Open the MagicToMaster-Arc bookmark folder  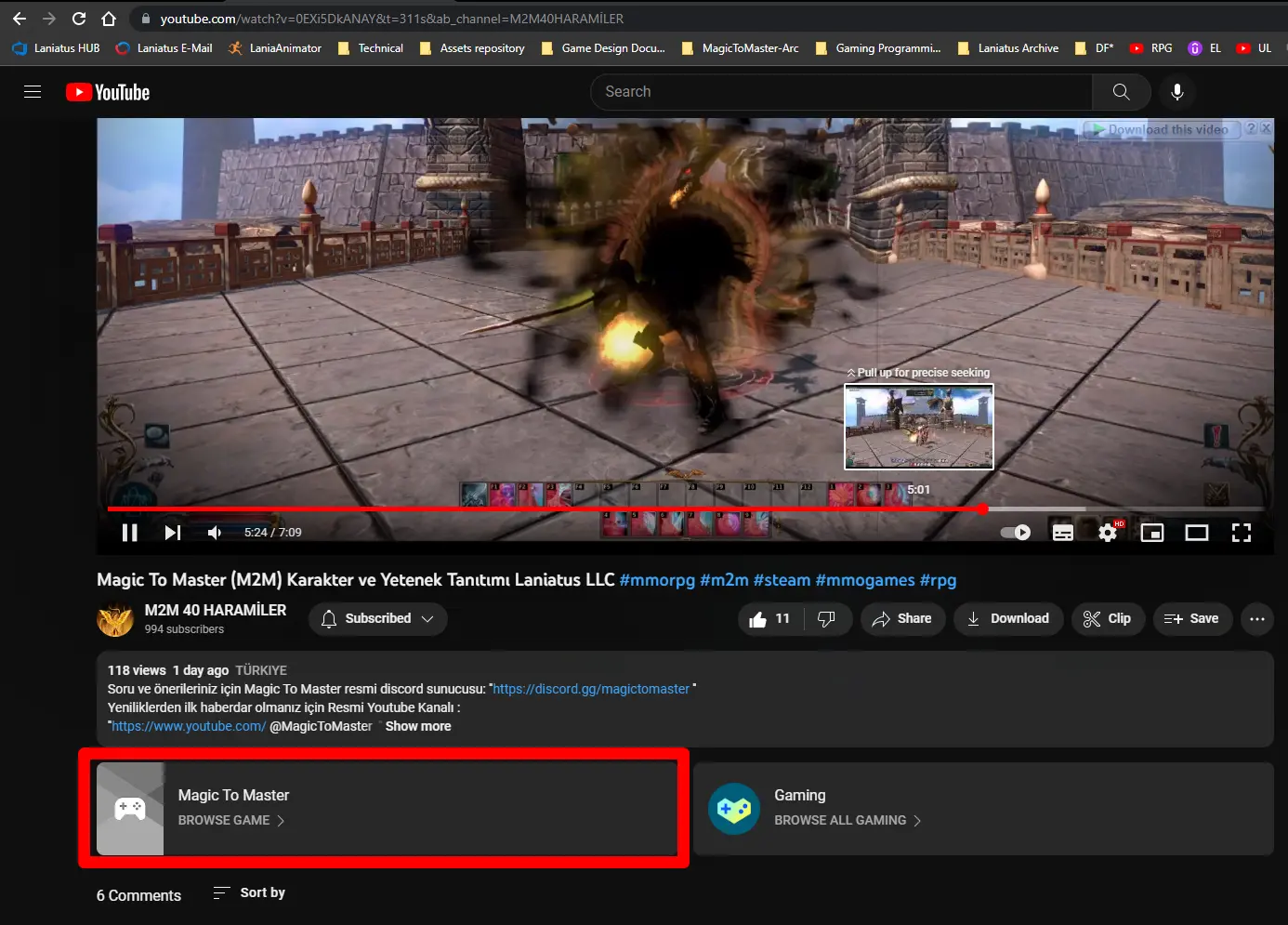[740, 48]
